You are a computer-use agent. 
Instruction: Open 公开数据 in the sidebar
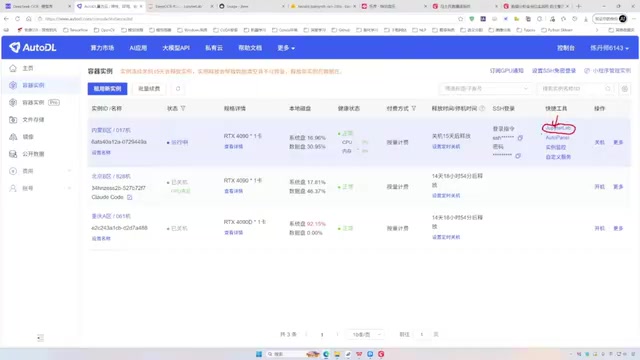pyautogui.click(x=33, y=154)
